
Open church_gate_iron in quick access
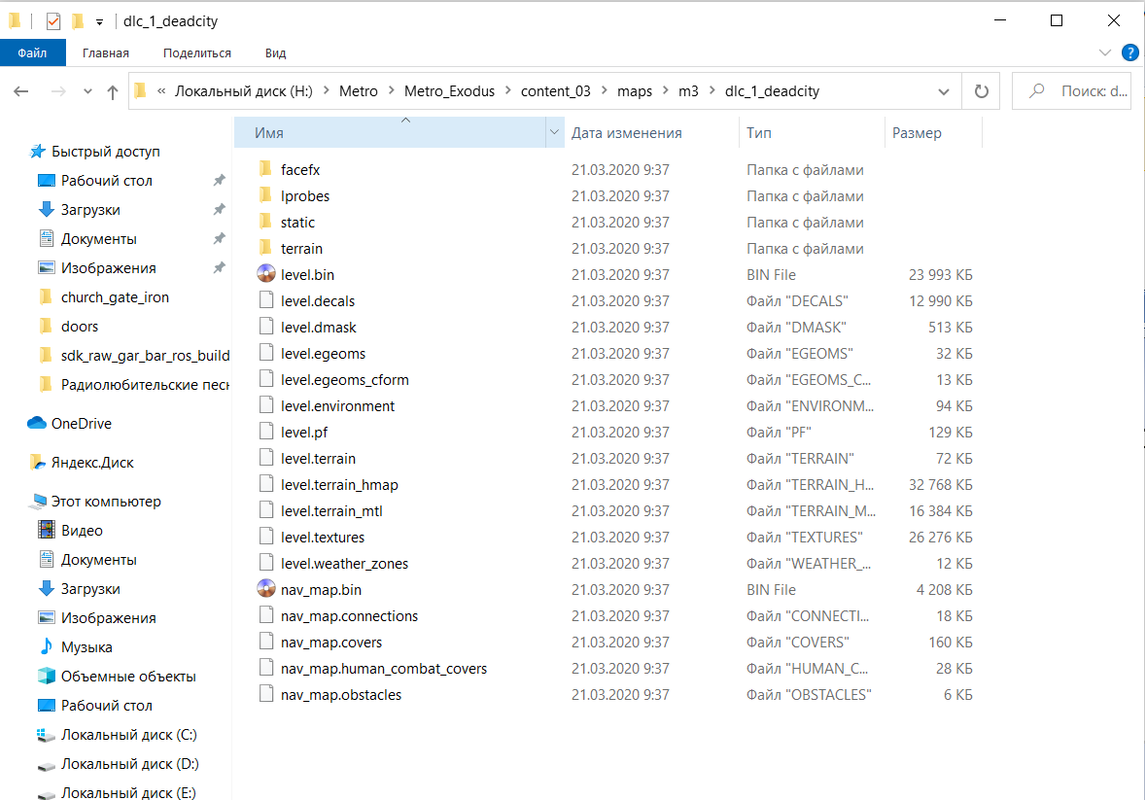[x=115, y=297]
